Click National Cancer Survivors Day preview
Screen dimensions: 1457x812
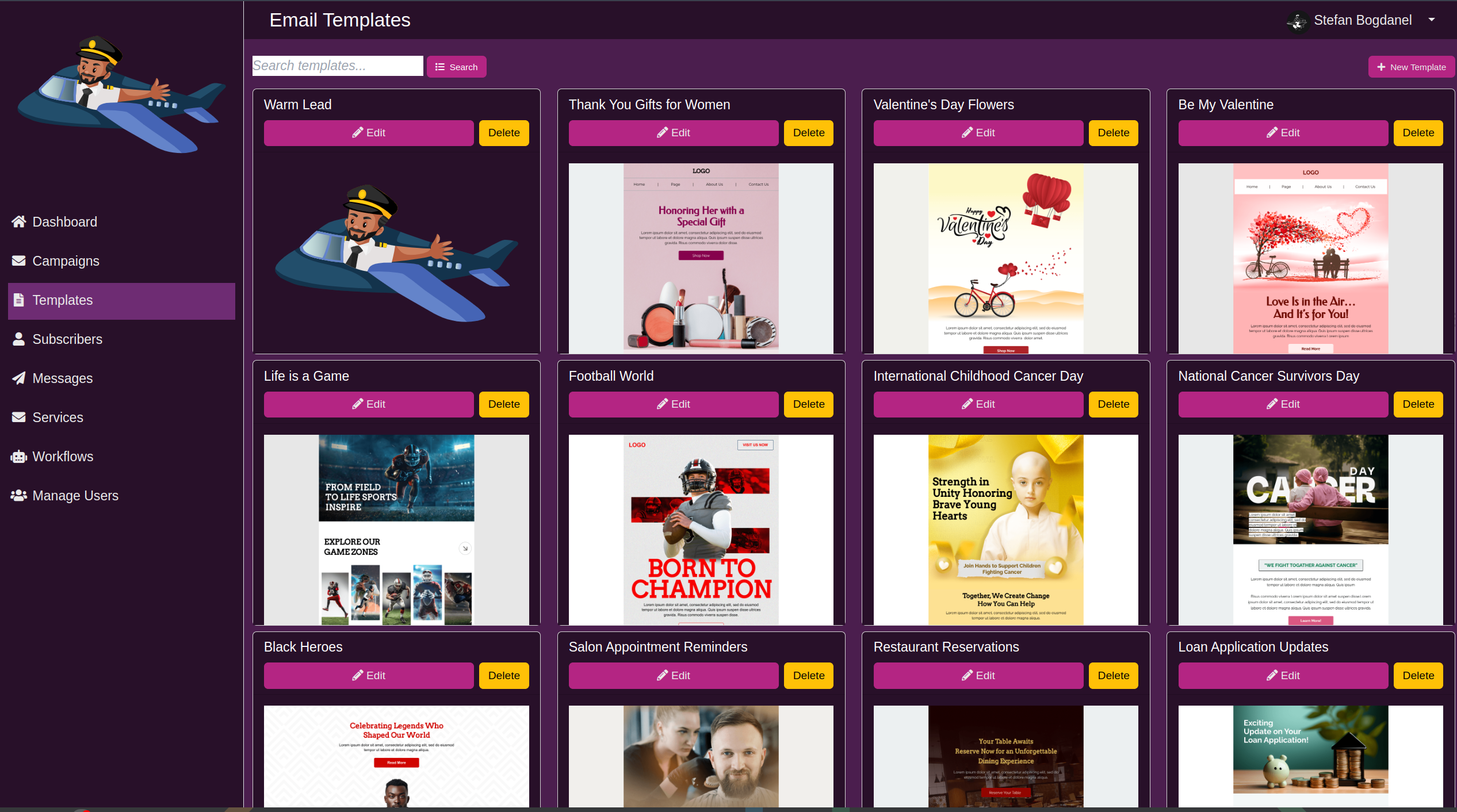click(x=1311, y=530)
